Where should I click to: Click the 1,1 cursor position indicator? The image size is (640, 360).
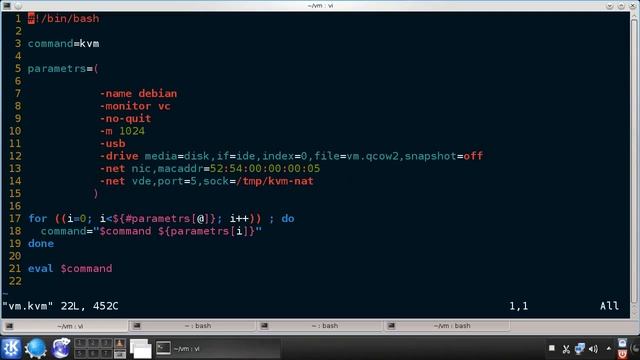(x=518, y=306)
